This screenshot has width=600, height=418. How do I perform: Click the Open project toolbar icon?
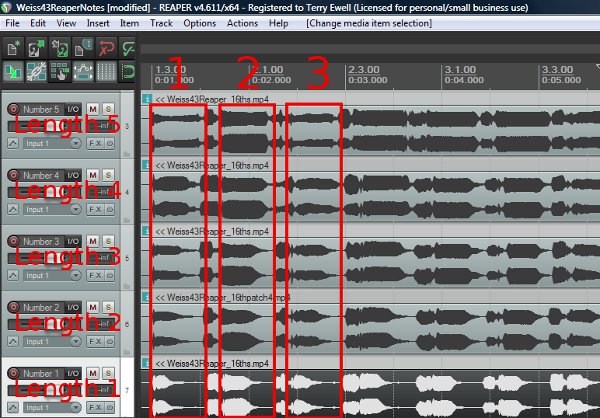point(37,48)
